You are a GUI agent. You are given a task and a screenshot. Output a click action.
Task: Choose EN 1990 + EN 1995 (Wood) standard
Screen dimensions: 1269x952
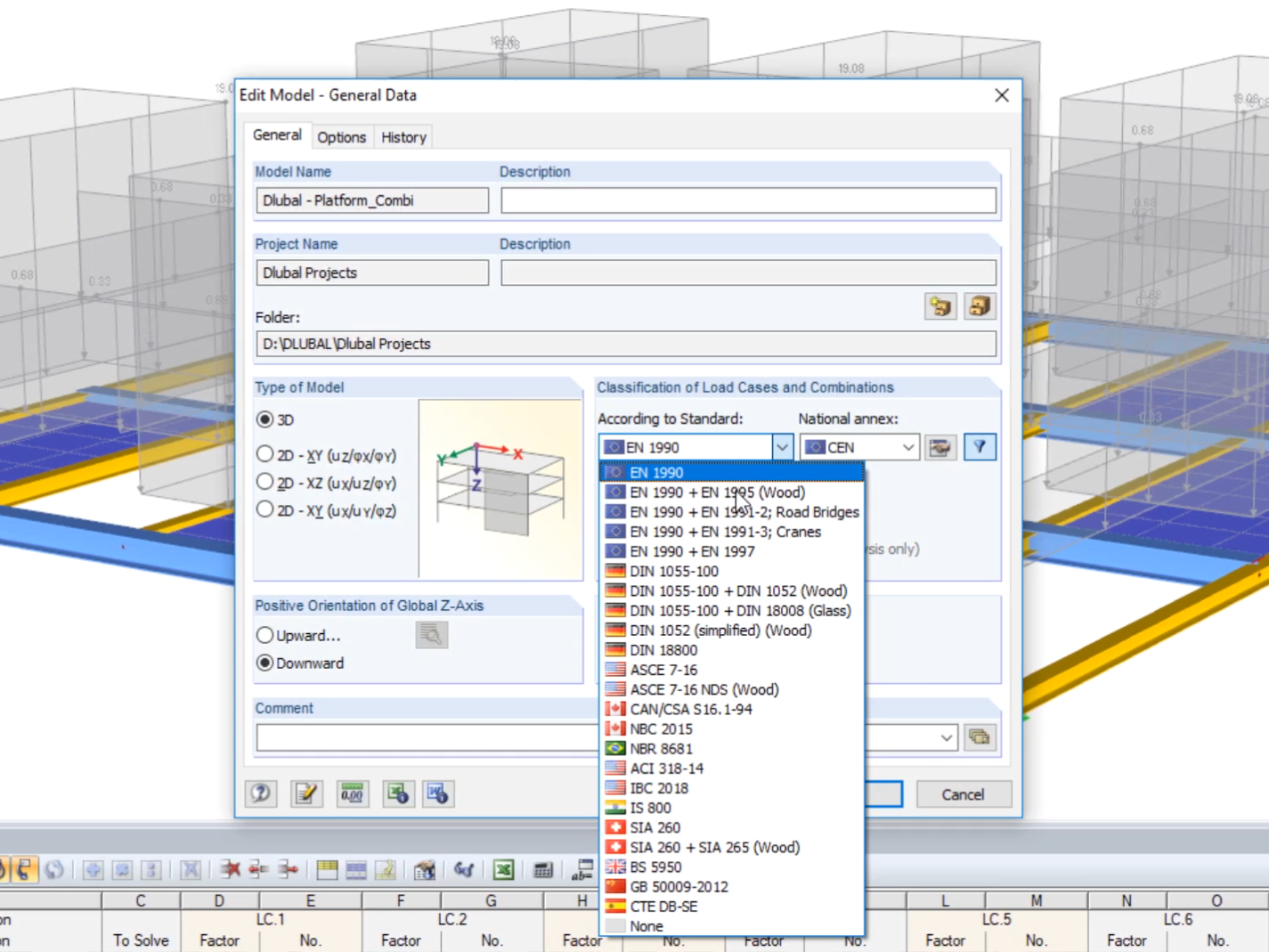pyautogui.click(x=732, y=492)
